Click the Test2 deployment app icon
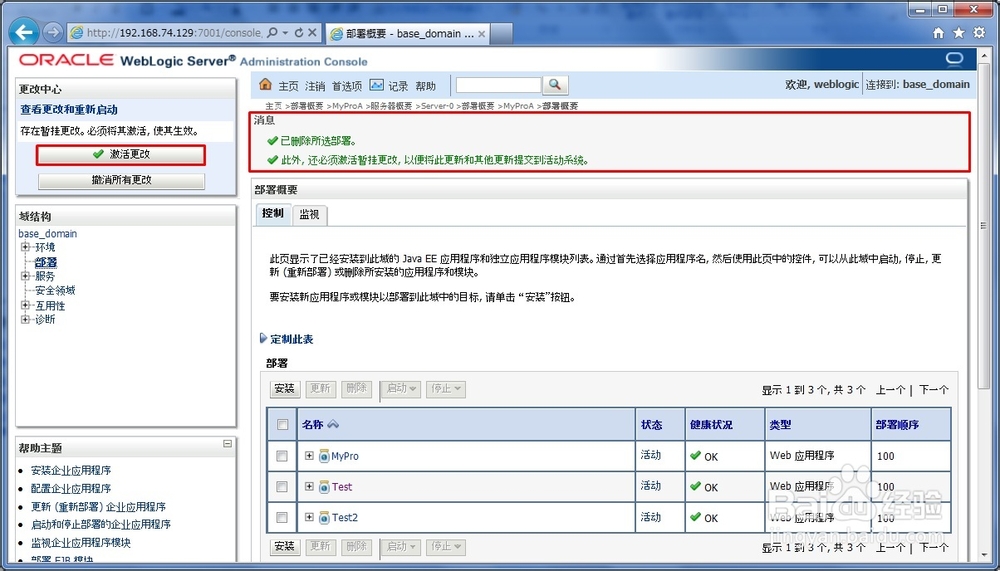The width and height of the screenshot is (1000, 571). click(324, 517)
